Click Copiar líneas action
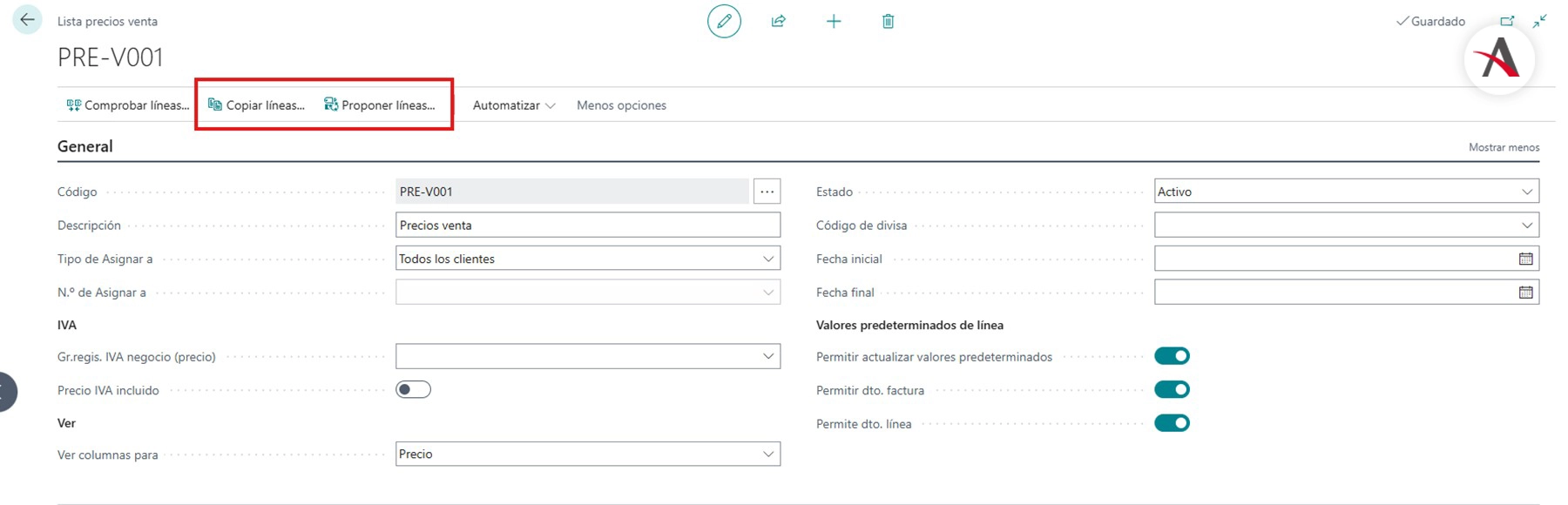Viewport: 1568px width, 505px height. [256, 105]
